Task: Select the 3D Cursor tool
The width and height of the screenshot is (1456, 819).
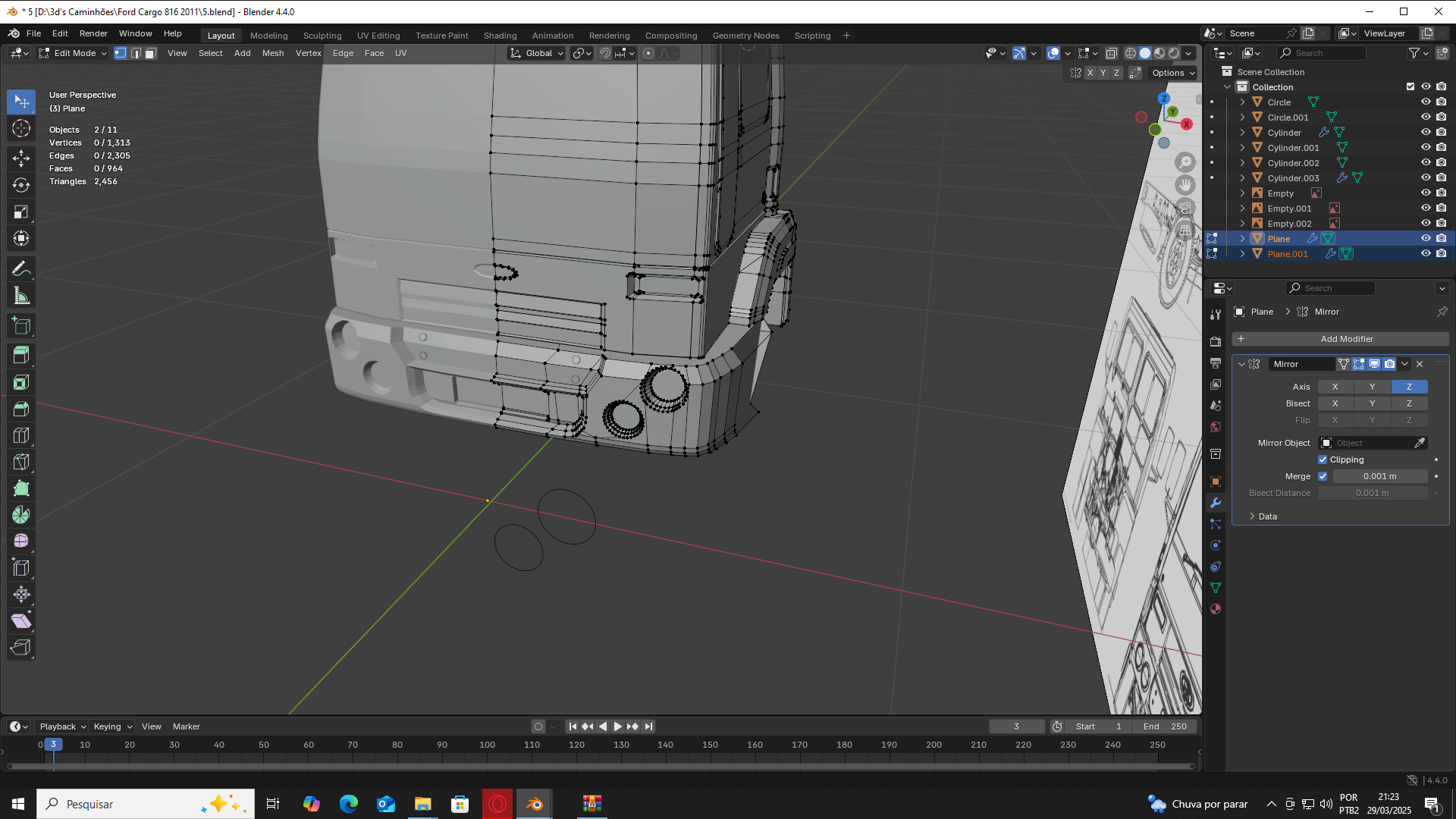Action: coord(21,128)
